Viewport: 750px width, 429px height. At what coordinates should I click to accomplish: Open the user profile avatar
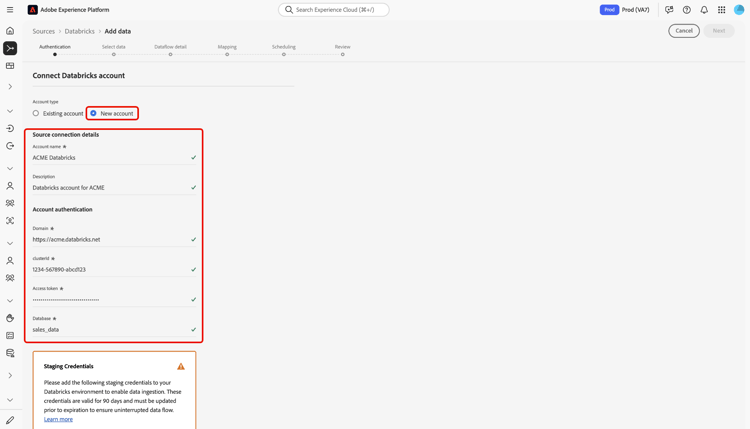[739, 10]
